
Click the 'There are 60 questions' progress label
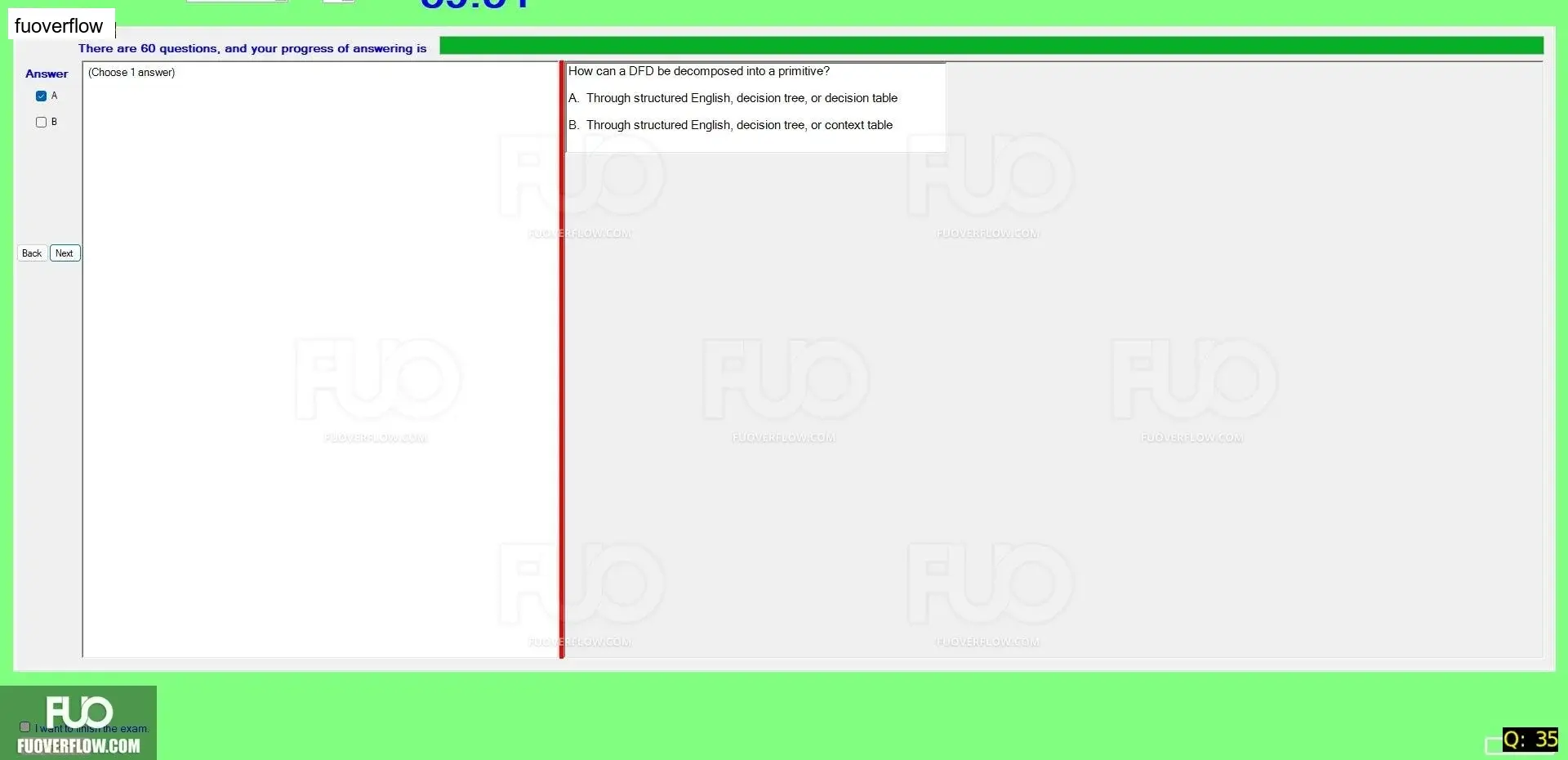point(252,48)
